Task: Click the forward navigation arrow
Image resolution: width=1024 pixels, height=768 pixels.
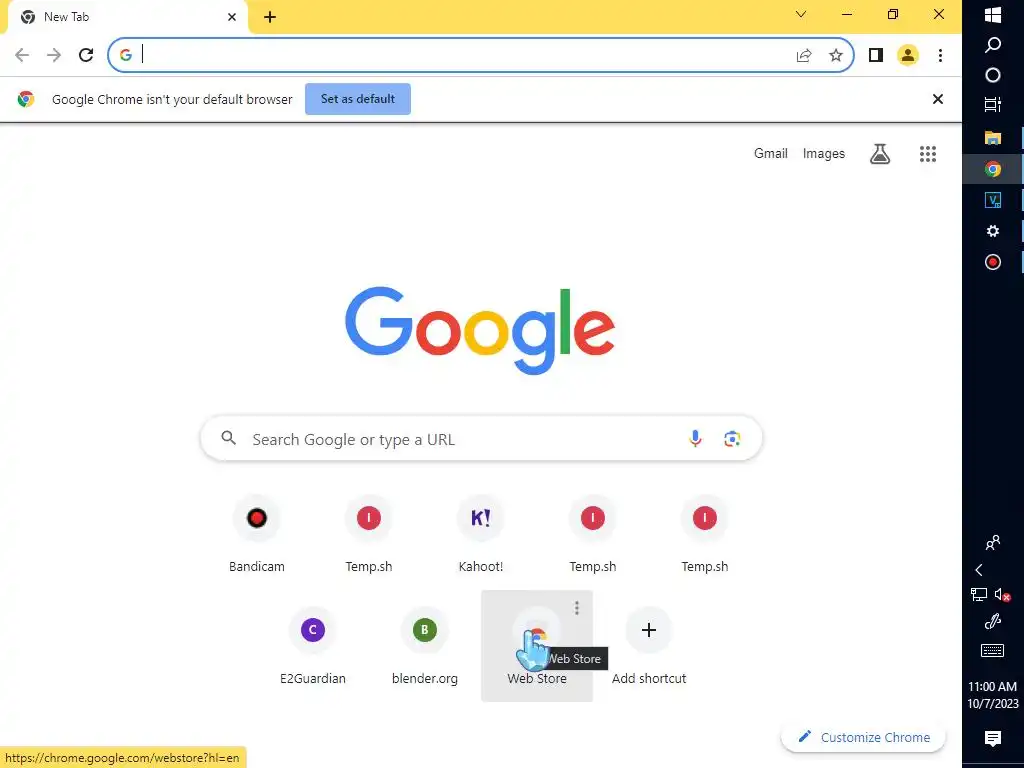Action: tap(54, 55)
